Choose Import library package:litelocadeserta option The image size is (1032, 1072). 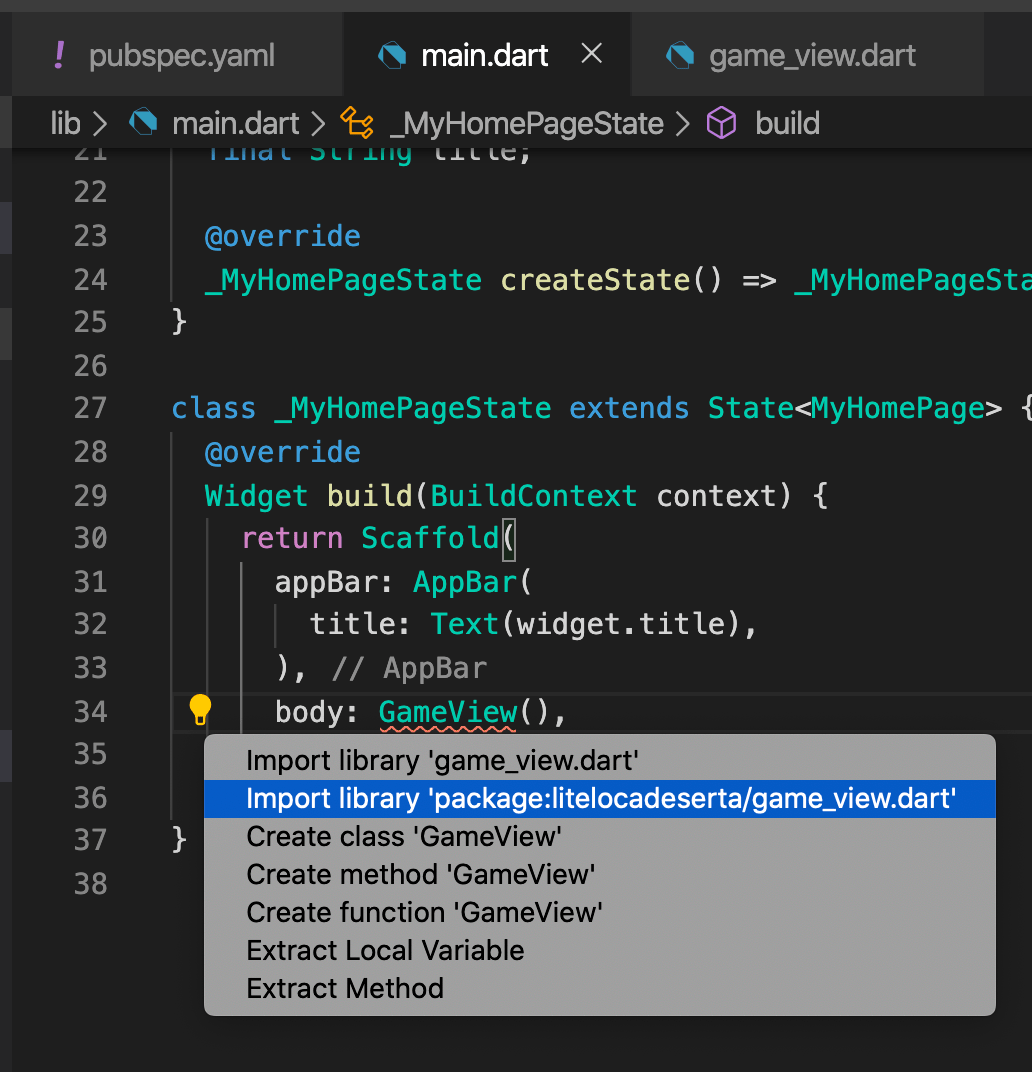pos(601,799)
